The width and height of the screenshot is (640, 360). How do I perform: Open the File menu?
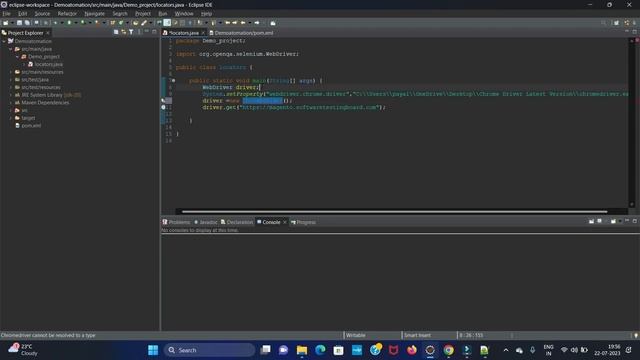click(x=7, y=13)
